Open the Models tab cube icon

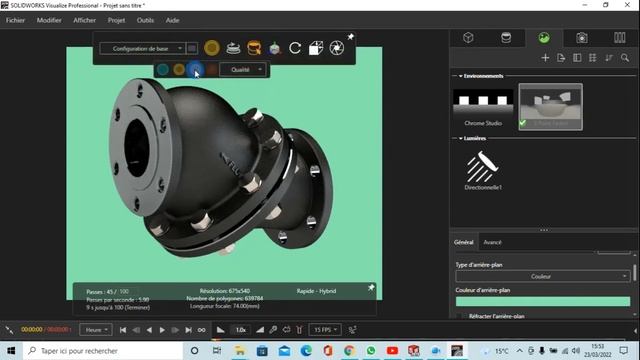click(468, 38)
